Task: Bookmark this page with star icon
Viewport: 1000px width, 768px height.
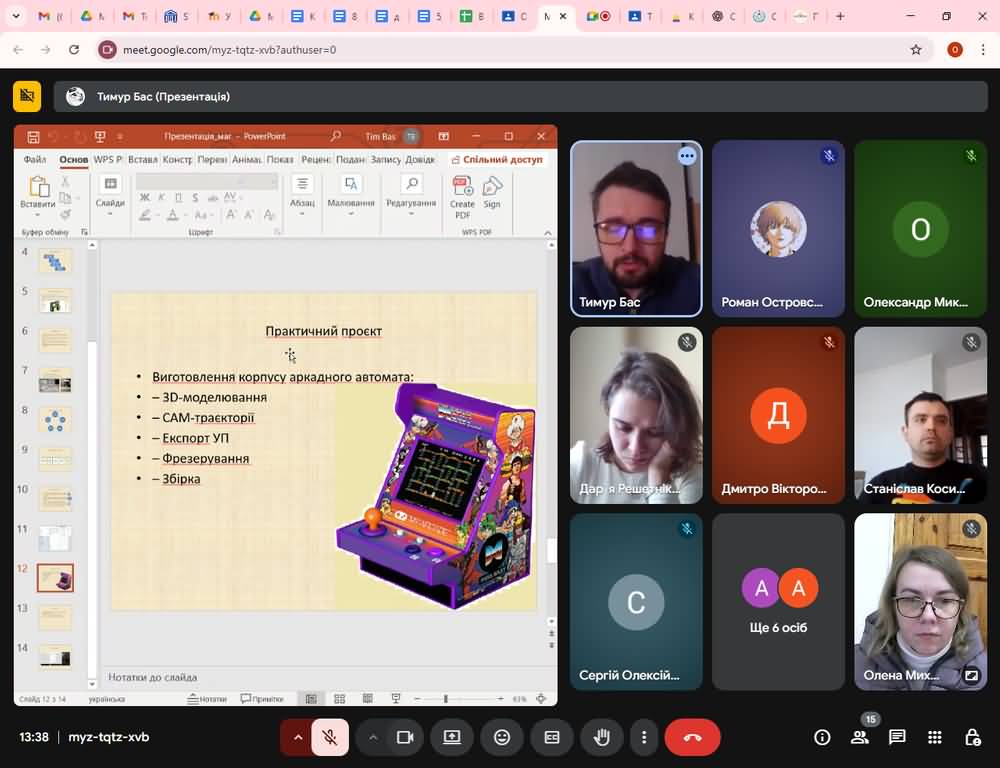Action: coord(916,50)
